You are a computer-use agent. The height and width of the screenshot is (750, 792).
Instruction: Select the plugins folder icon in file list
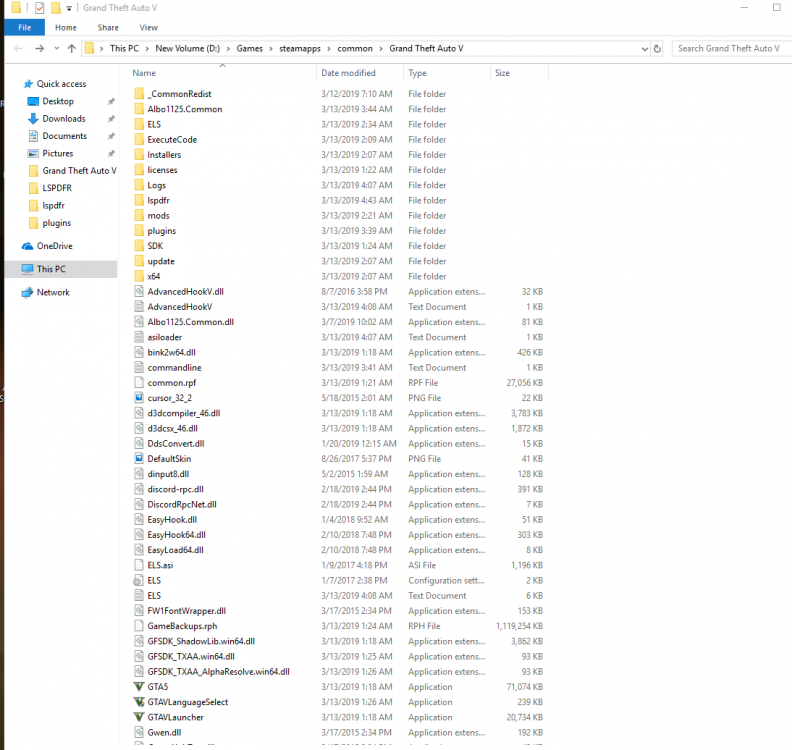[139, 230]
